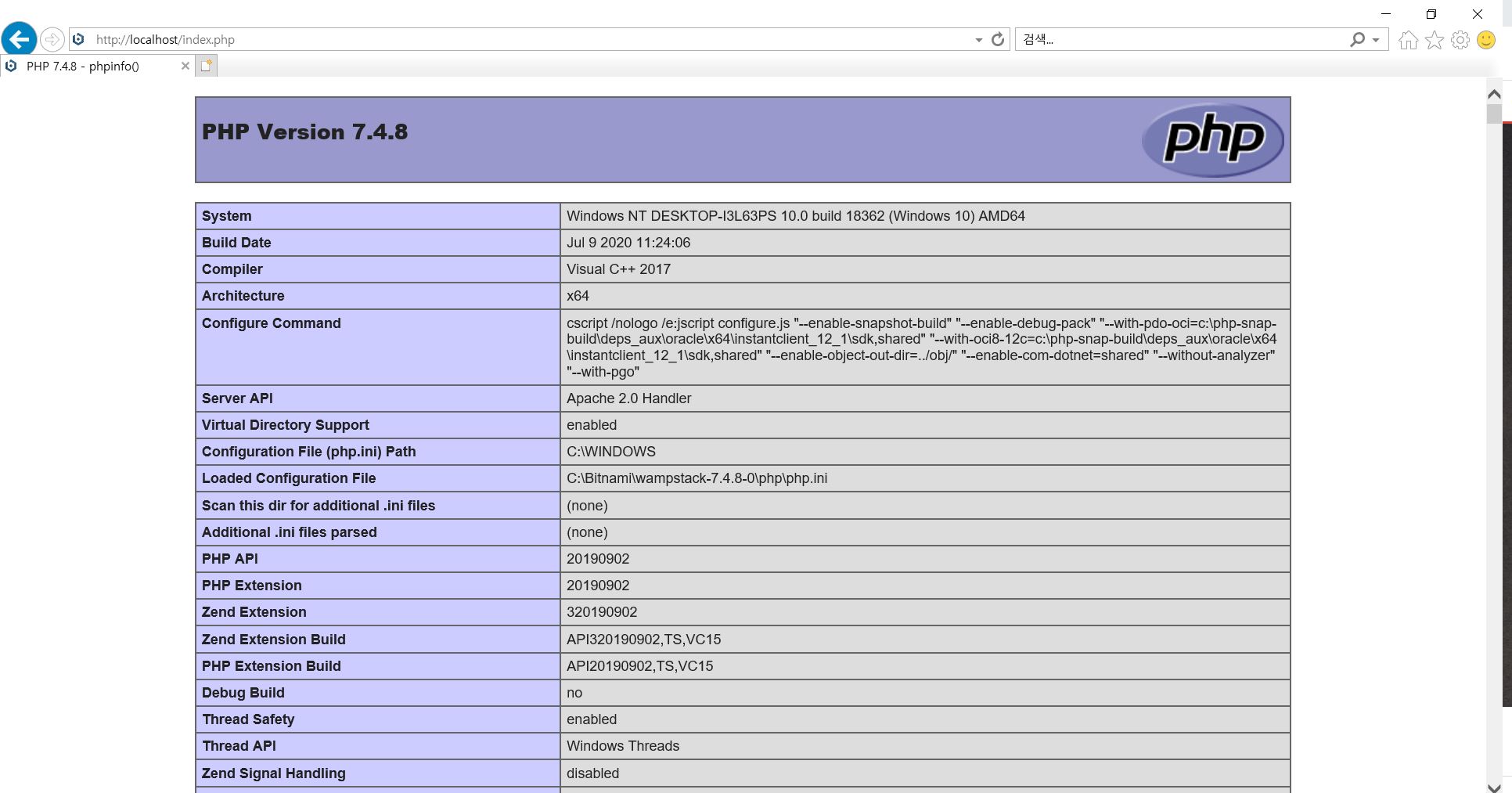This screenshot has width=1512, height=793.
Task: Click the magnifier icon in the search box
Action: pyautogui.click(x=1357, y=39)
